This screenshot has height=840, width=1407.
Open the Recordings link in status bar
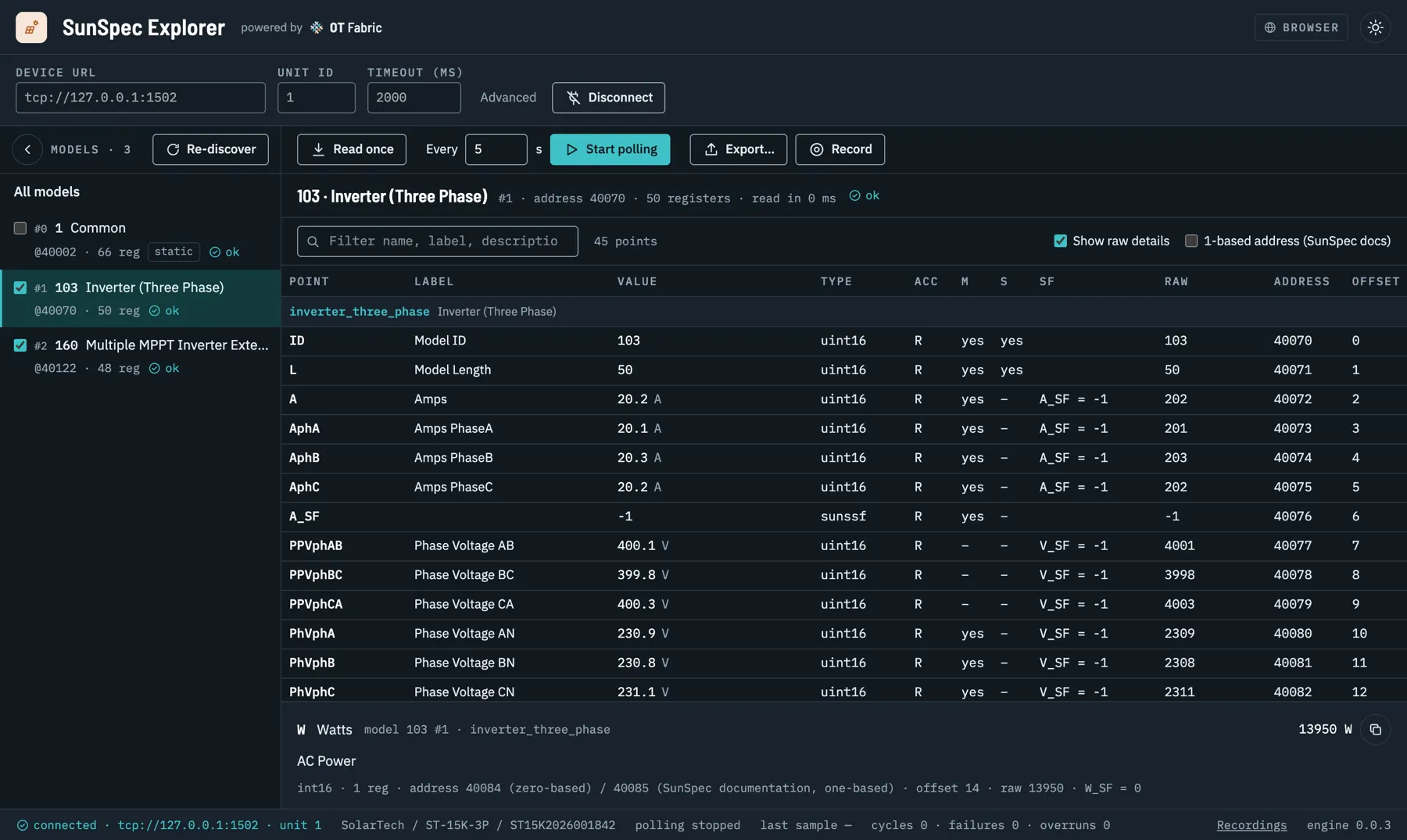point(1251,825)
